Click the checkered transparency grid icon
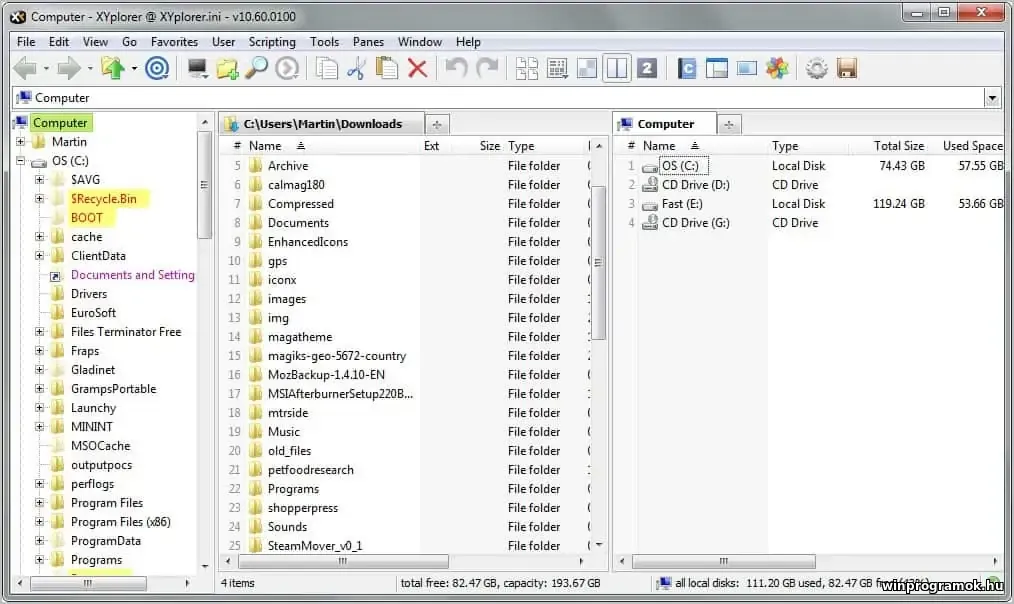 (x=587, y=68)
